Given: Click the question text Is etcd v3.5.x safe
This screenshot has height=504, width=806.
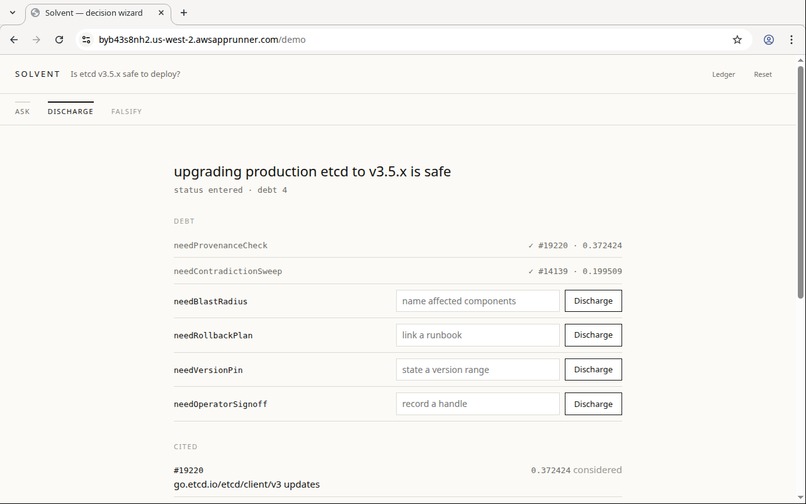Looking at the screenshot, I should pyautogui.click(x=125, y=74).
